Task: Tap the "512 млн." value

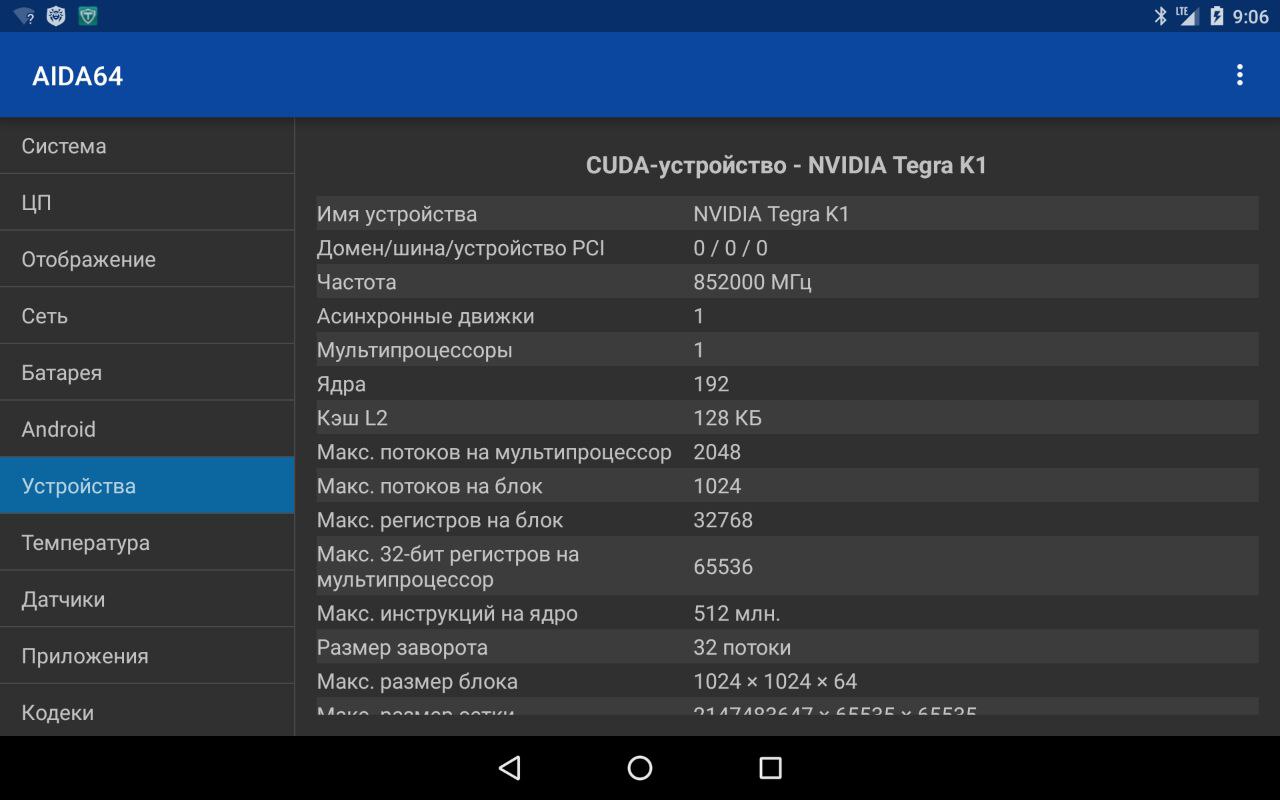Action: (737, 614)
